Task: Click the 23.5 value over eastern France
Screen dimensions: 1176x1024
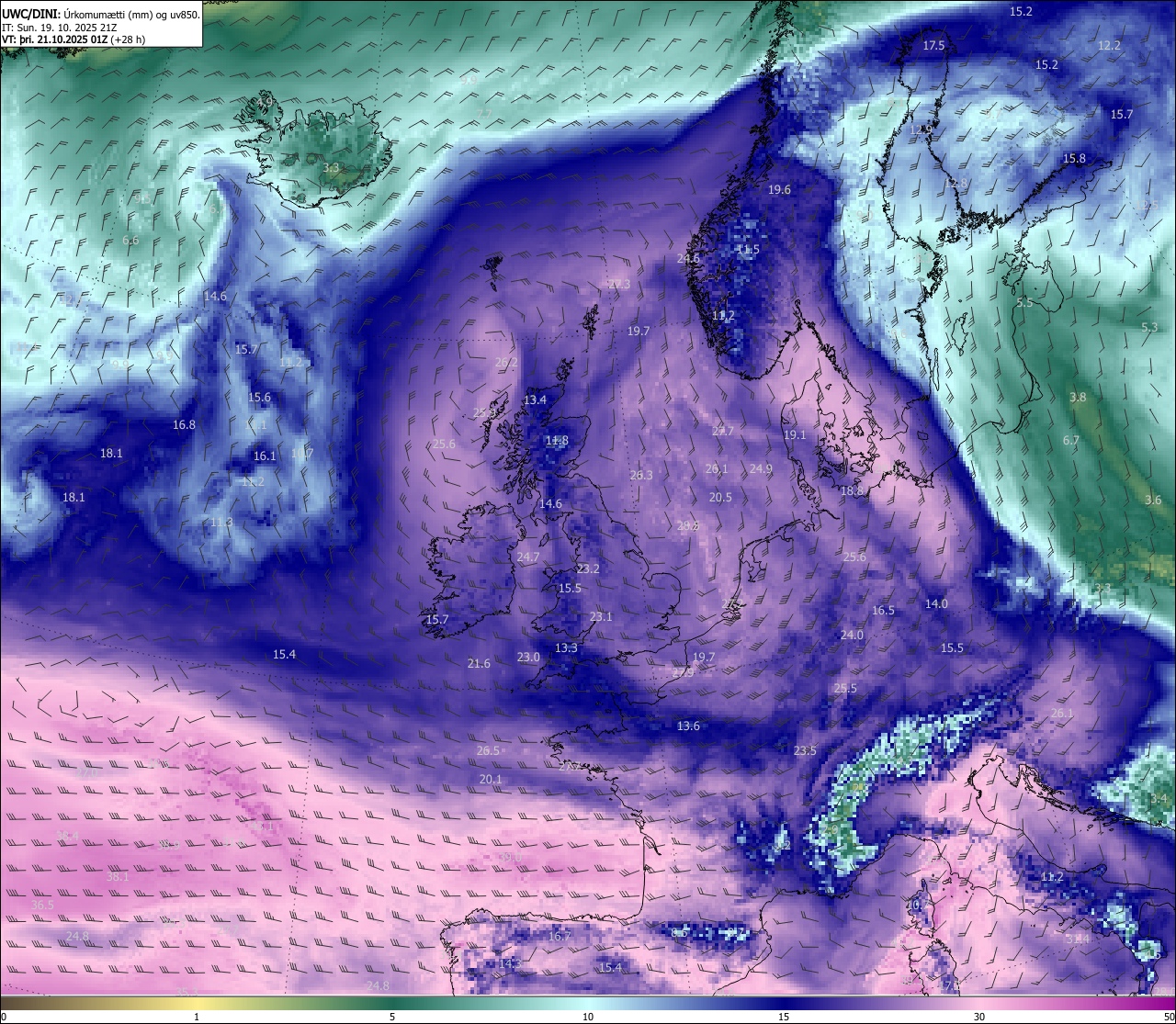Action: pyautogui.click(x=805, y=751)
